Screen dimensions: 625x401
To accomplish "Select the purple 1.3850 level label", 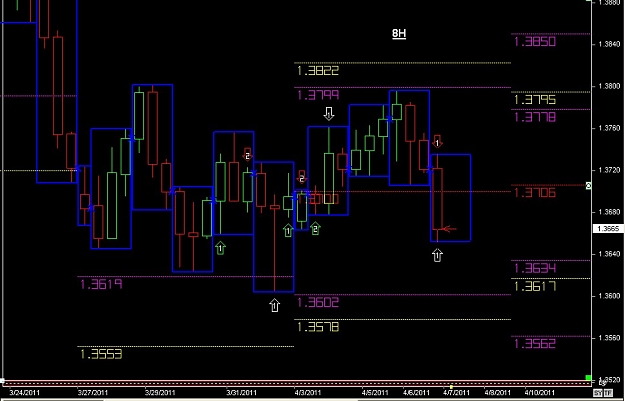I will coord(535,42).
